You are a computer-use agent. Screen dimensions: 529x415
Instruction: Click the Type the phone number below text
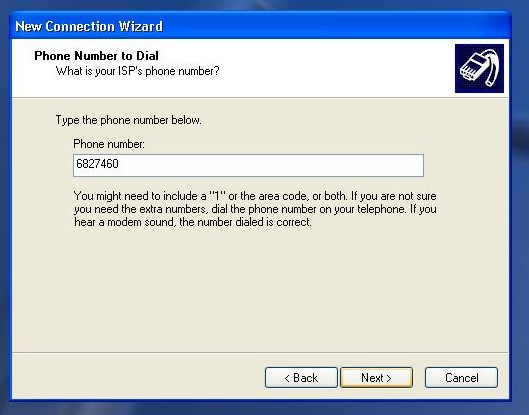[128, 120]
